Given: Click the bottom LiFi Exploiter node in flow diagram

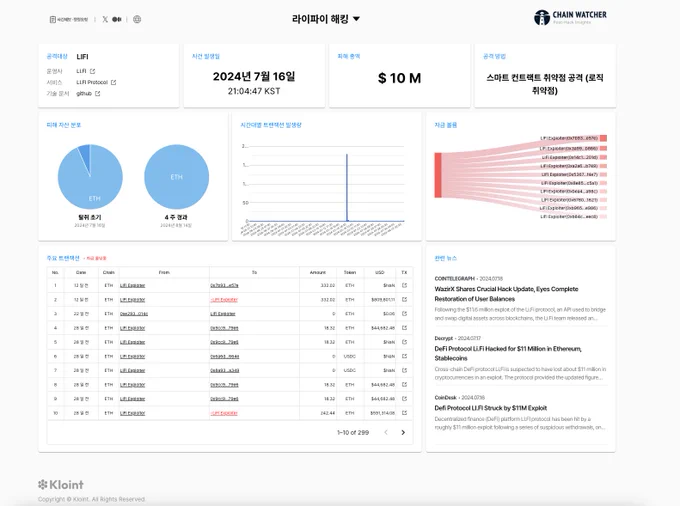Looking at the screenshot, I should pyautogui.click(x=603, y=216).
